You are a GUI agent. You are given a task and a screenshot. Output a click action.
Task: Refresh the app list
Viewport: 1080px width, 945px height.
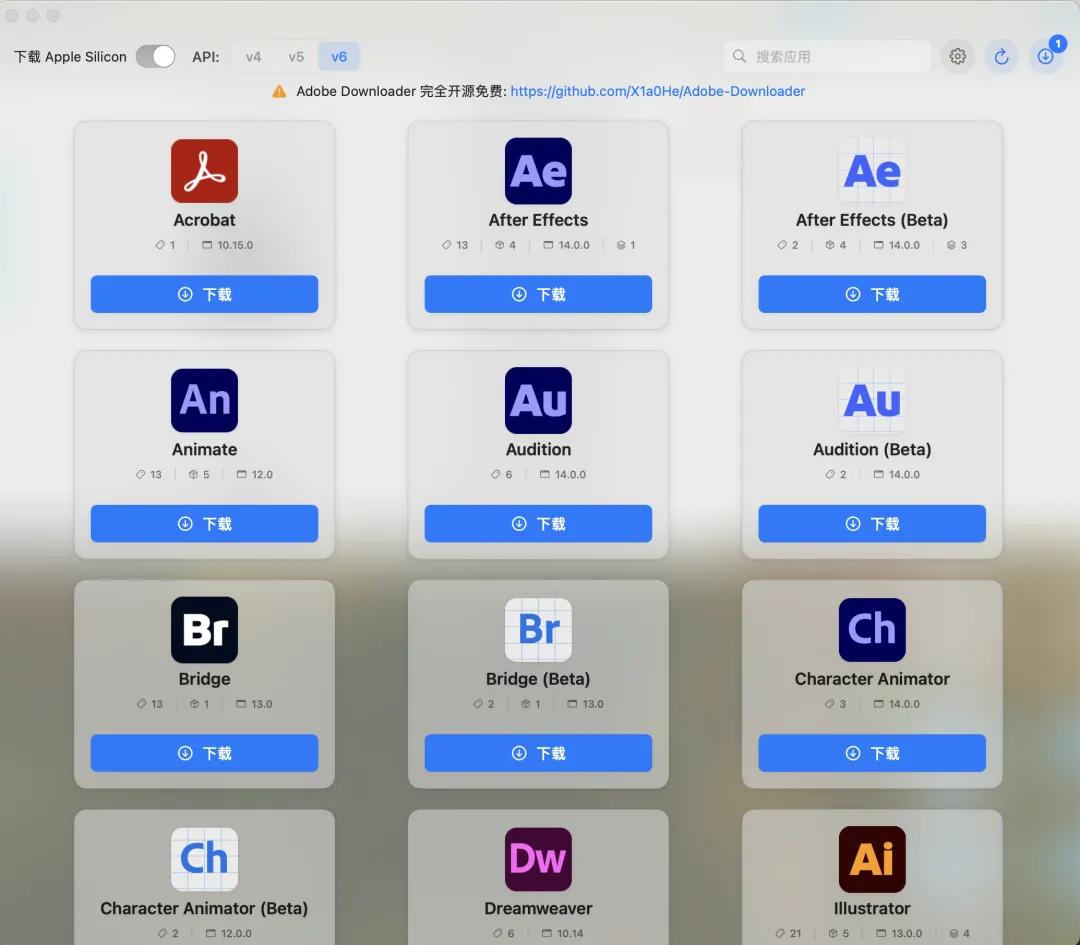(1001, 56)
